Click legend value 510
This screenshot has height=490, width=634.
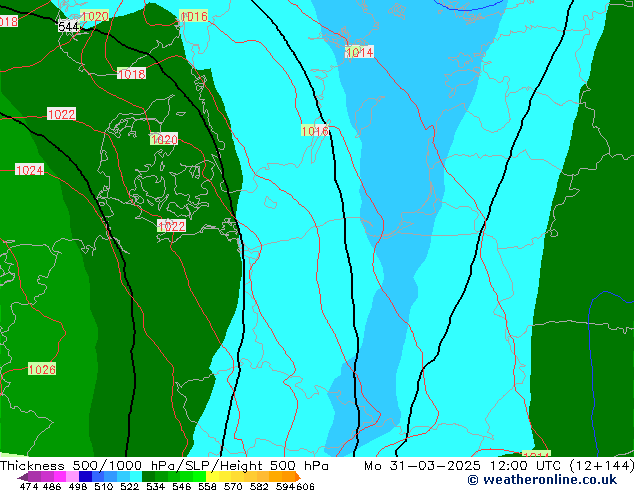click(x=104, y=486)
